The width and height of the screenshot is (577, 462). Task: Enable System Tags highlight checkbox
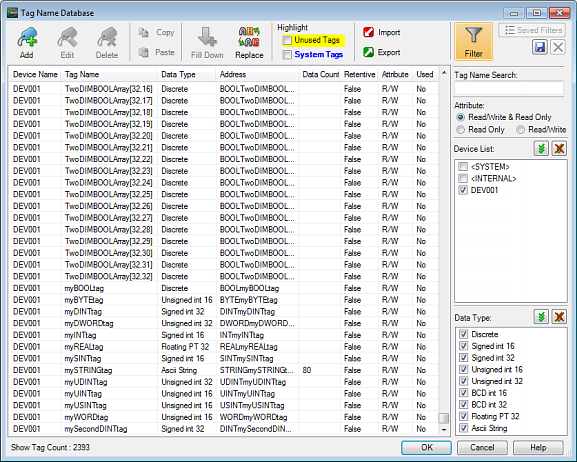coord(287,55)
